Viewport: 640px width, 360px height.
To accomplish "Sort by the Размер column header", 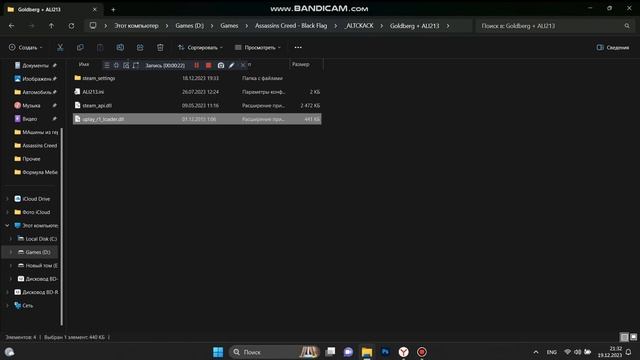I will point(301,64).
